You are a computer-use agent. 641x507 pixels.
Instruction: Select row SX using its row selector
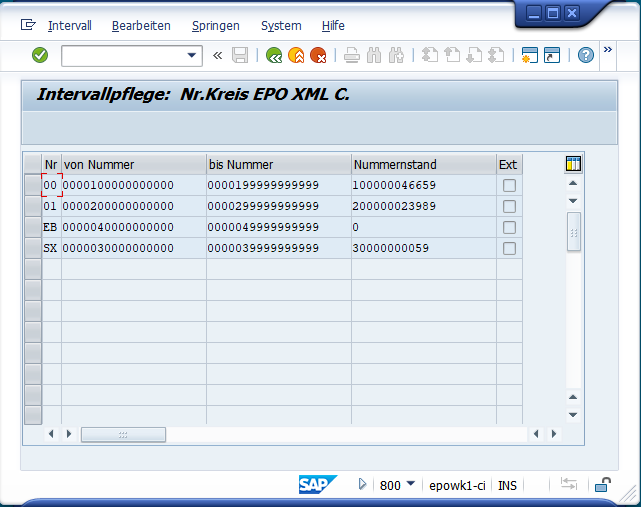click(x=33, y=248)
